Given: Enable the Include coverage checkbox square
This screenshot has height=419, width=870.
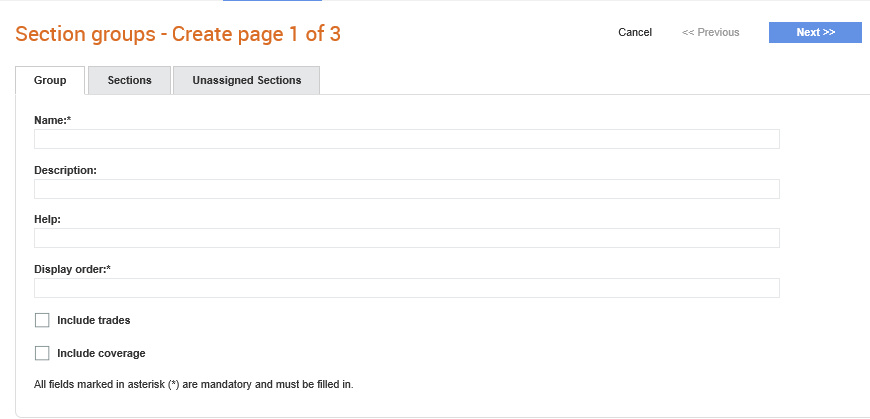Looking at the screenshot, I should point(42,353).
